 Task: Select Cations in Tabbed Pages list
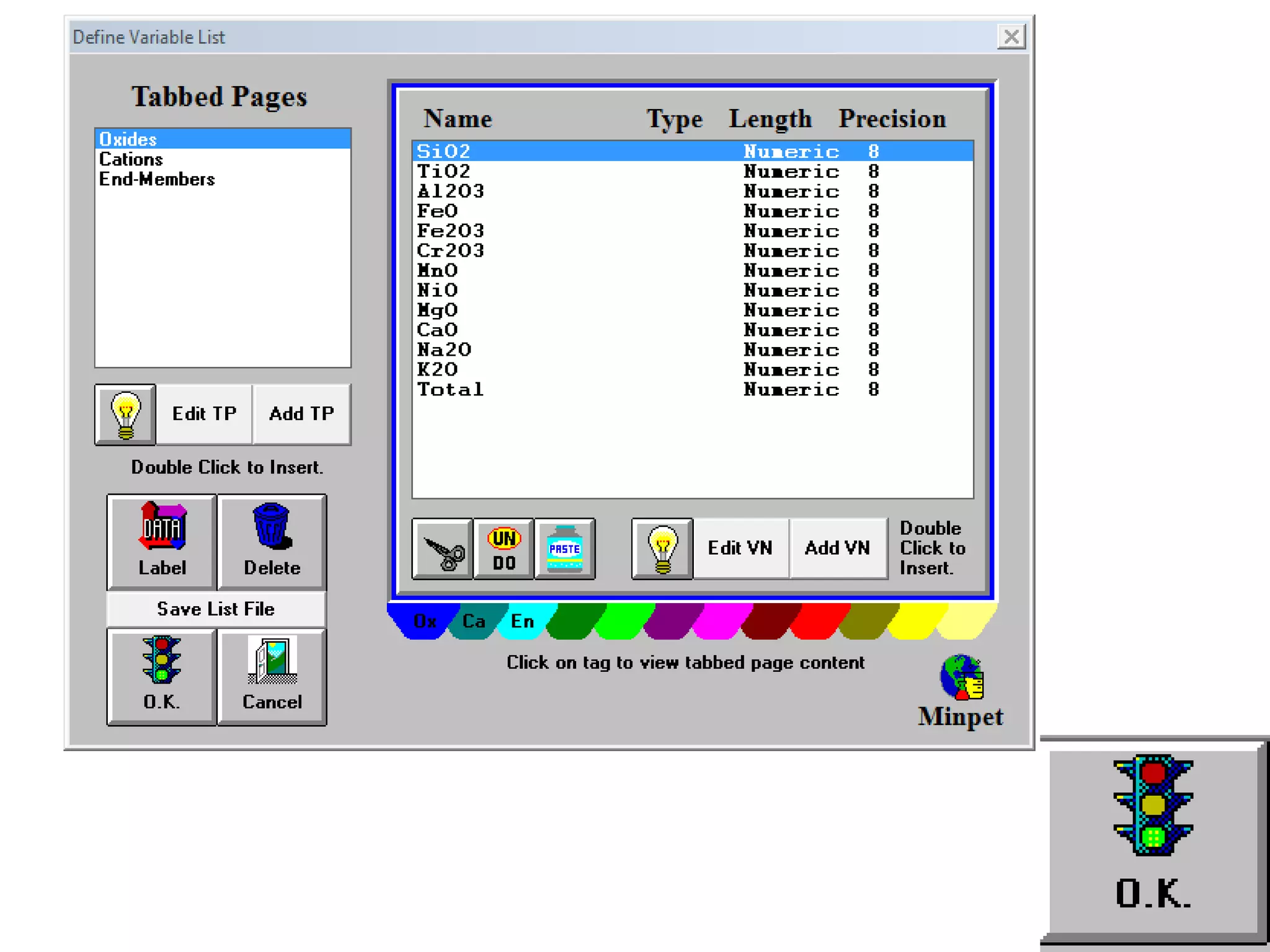[131, 159]
